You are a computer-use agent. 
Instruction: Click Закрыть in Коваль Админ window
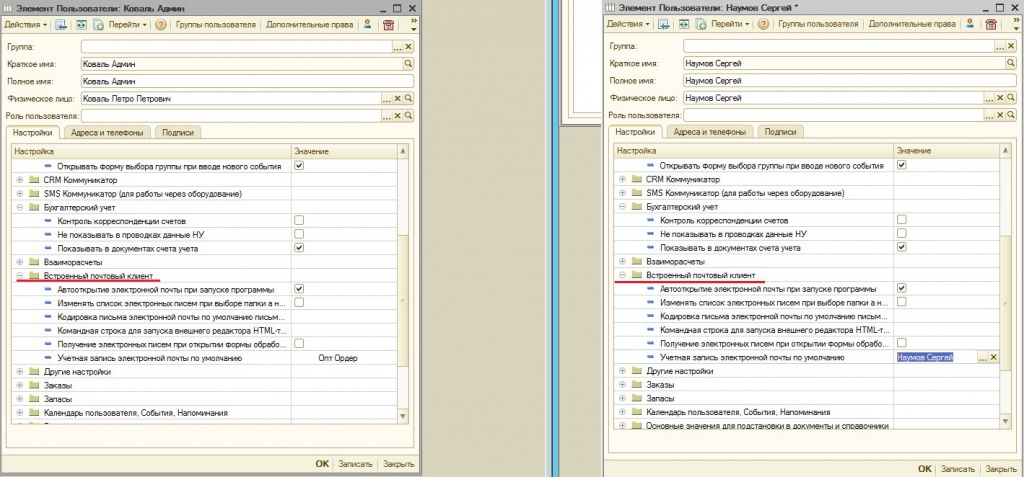point(398,464)
